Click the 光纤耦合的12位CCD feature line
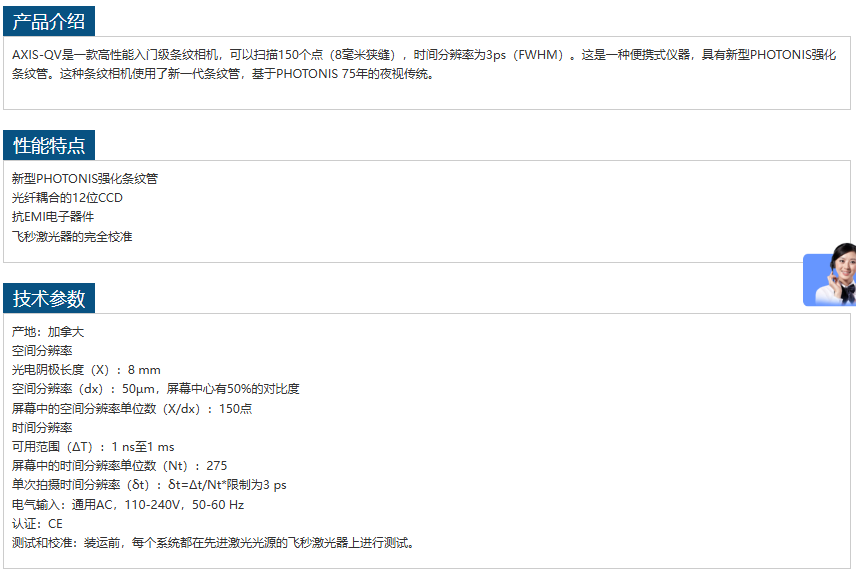This screenshot has height=570, width=856. tap(67, 198)
